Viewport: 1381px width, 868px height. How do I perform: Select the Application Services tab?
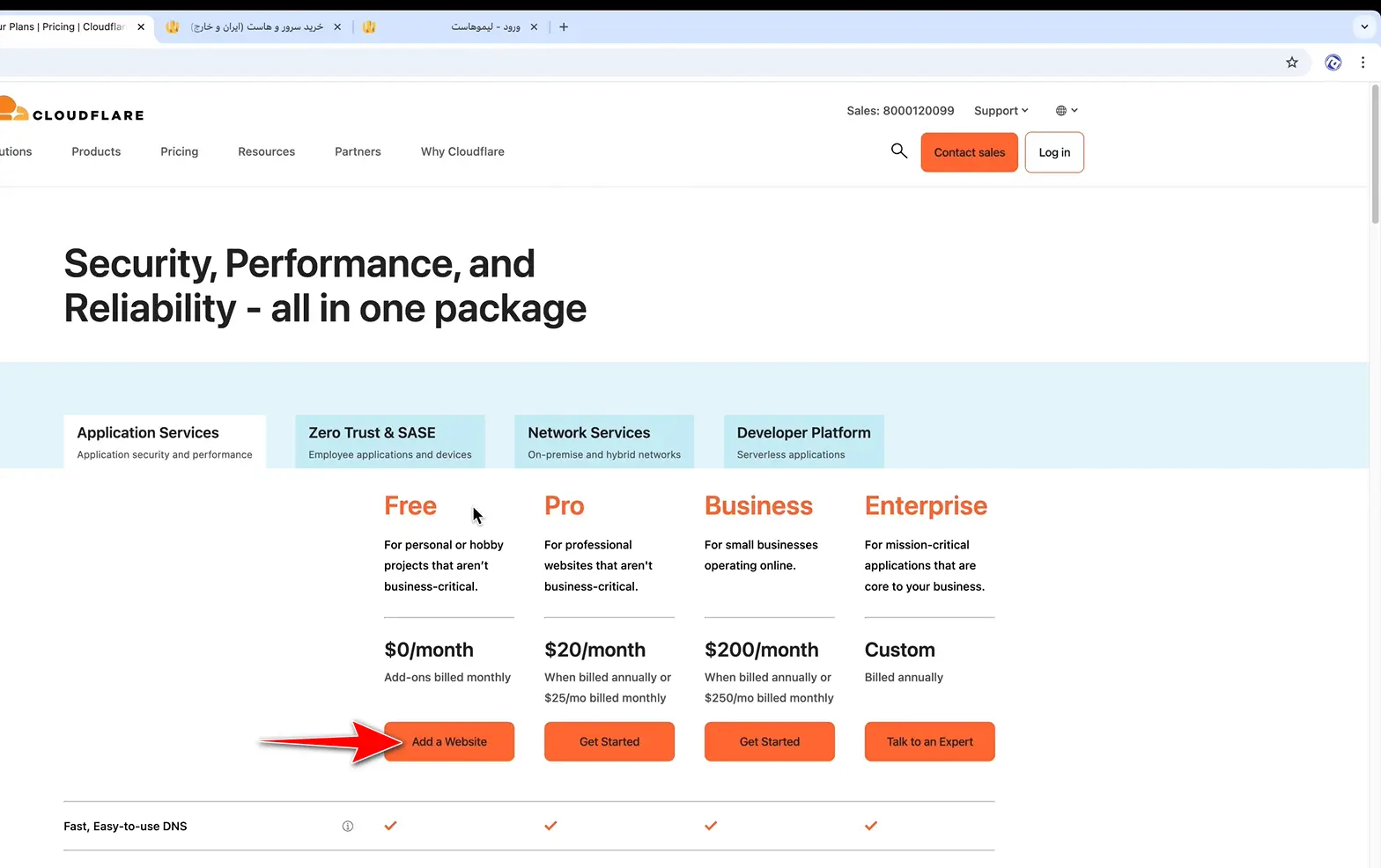(x=165, y=442)
